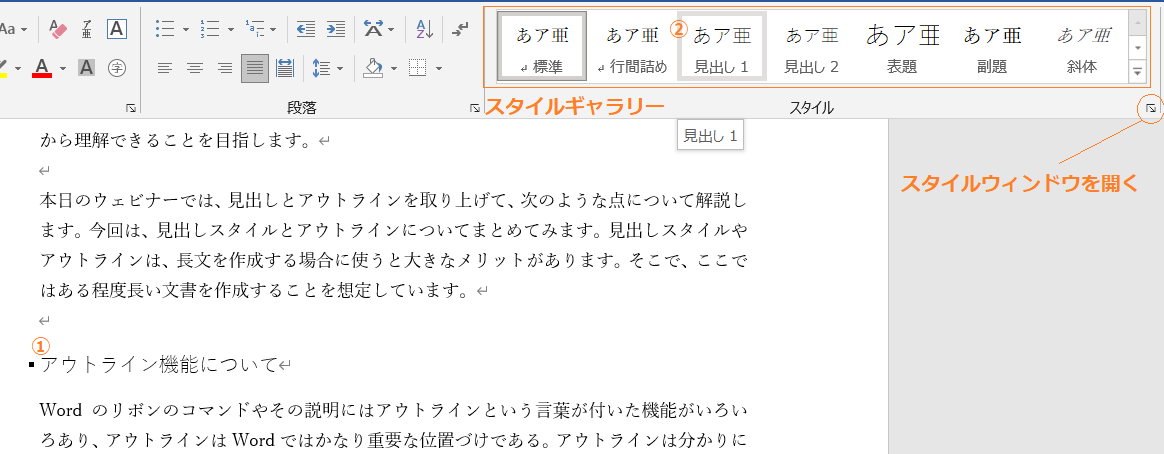Click the Distributed alignment icon
The image size is (1164, 454).
[x=285, y=68]
